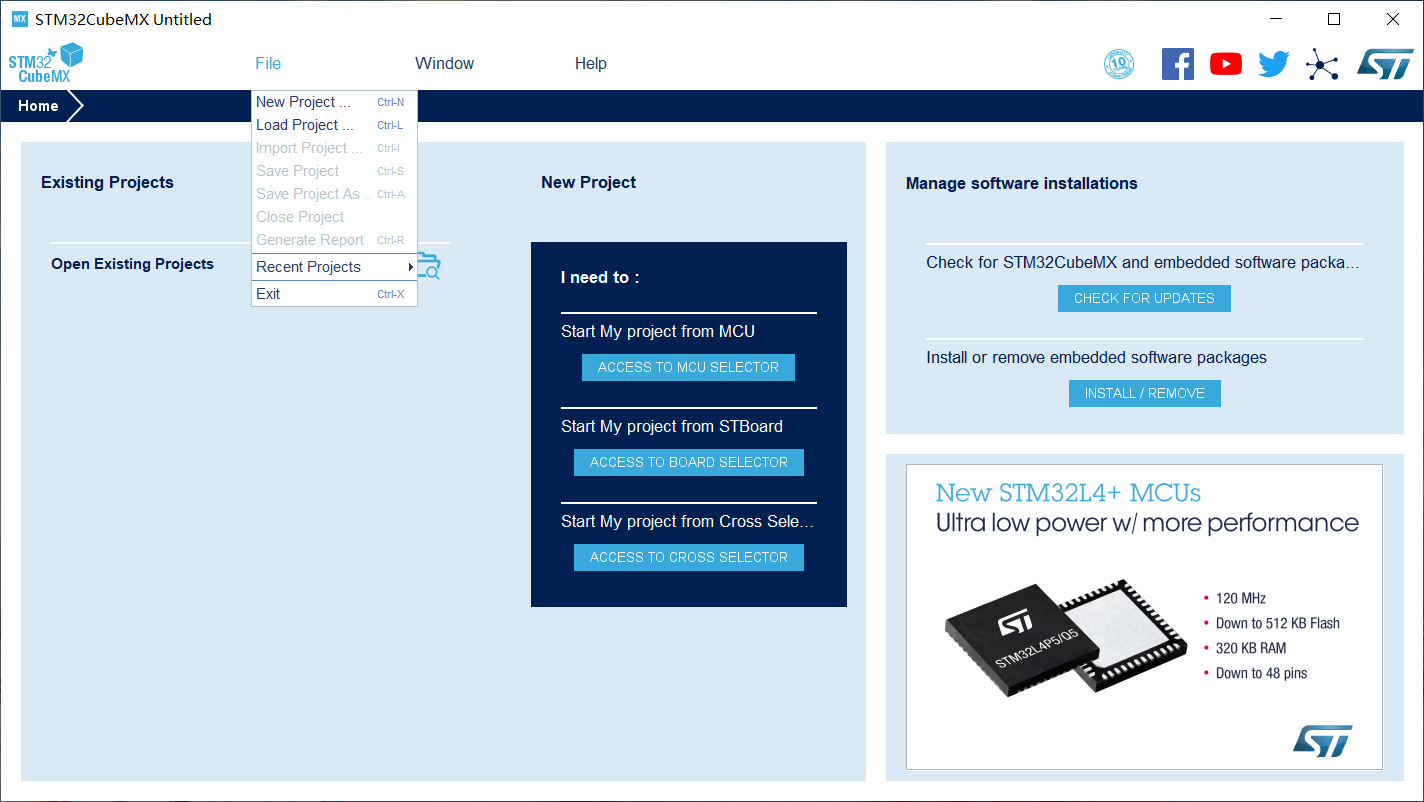Choose New Project from File menu
Image resolution: width=1424 pixels, height=802 pixels.
(334, 102)
